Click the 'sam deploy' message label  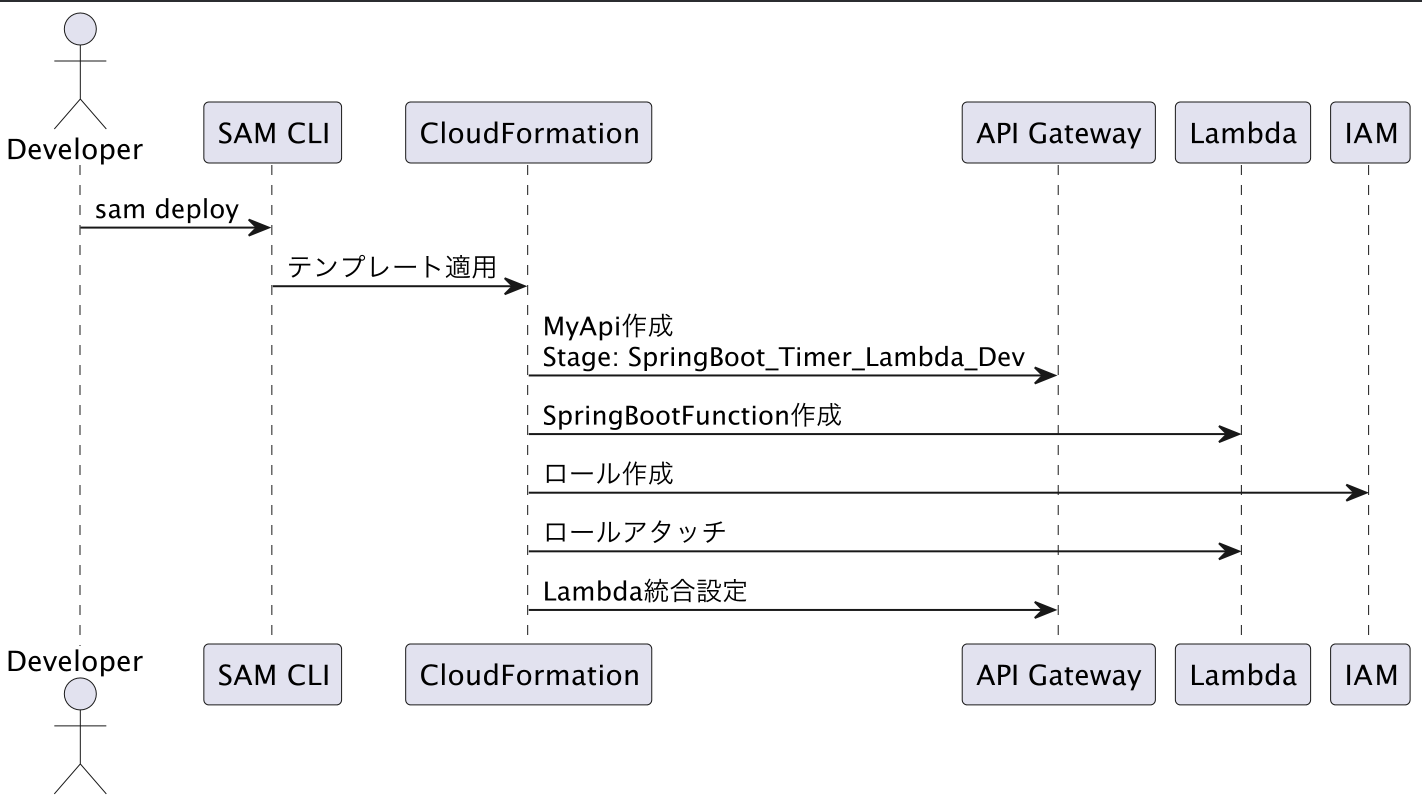(167, 209)
